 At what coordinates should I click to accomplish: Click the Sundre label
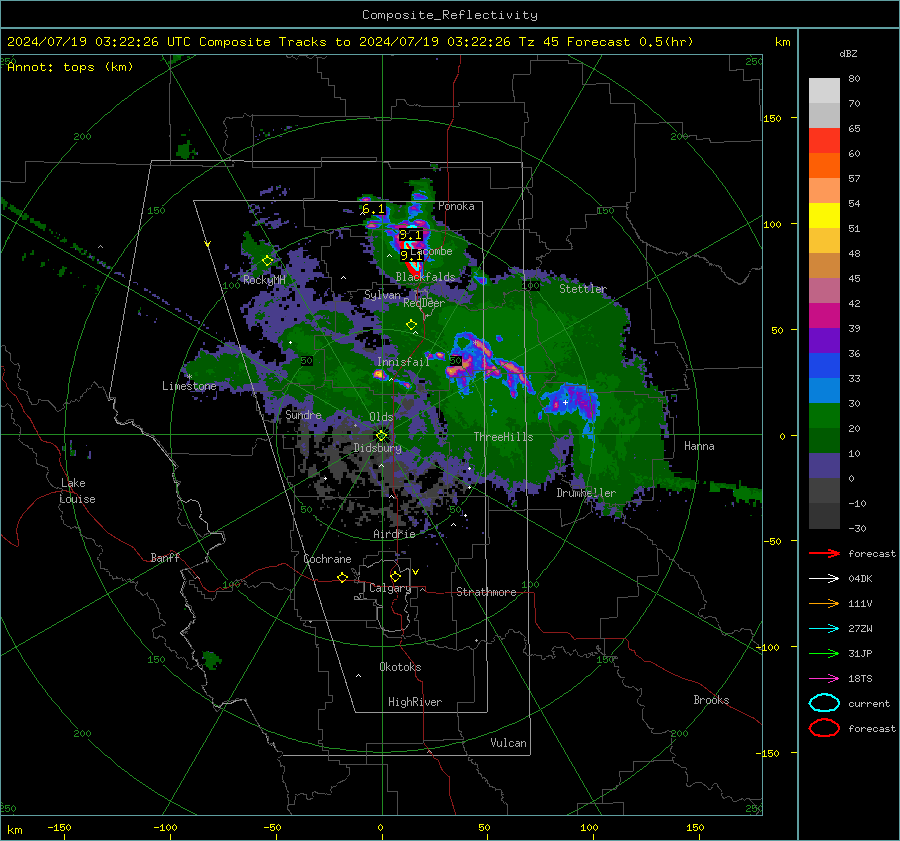[x=303, y=414]
